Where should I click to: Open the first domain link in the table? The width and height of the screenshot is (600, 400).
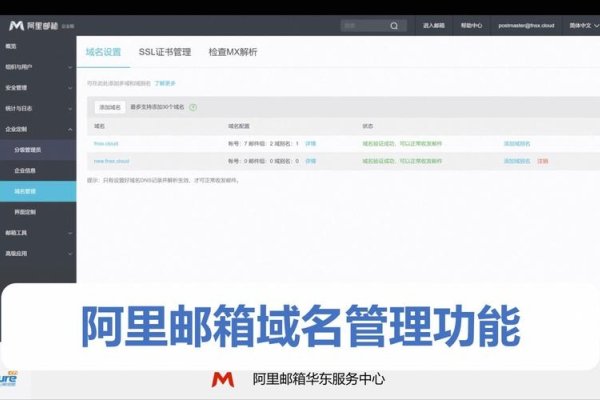[x=106, y=144]
